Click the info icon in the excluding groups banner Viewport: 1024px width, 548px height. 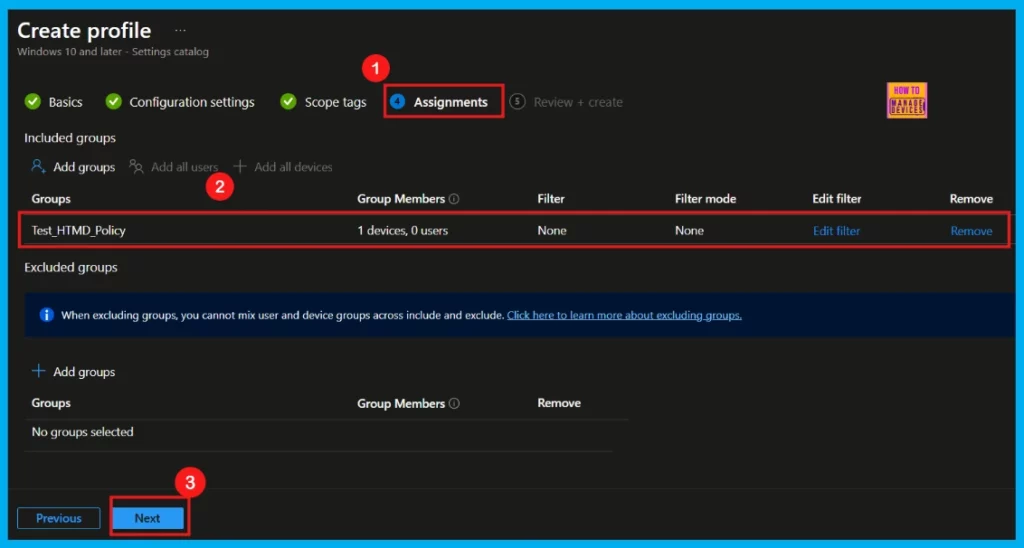(x=46, y=315)
